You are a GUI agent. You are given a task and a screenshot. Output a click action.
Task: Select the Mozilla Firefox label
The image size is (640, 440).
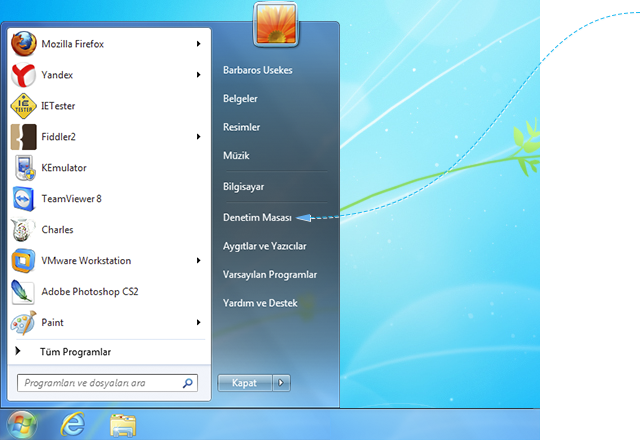[73, 44]
